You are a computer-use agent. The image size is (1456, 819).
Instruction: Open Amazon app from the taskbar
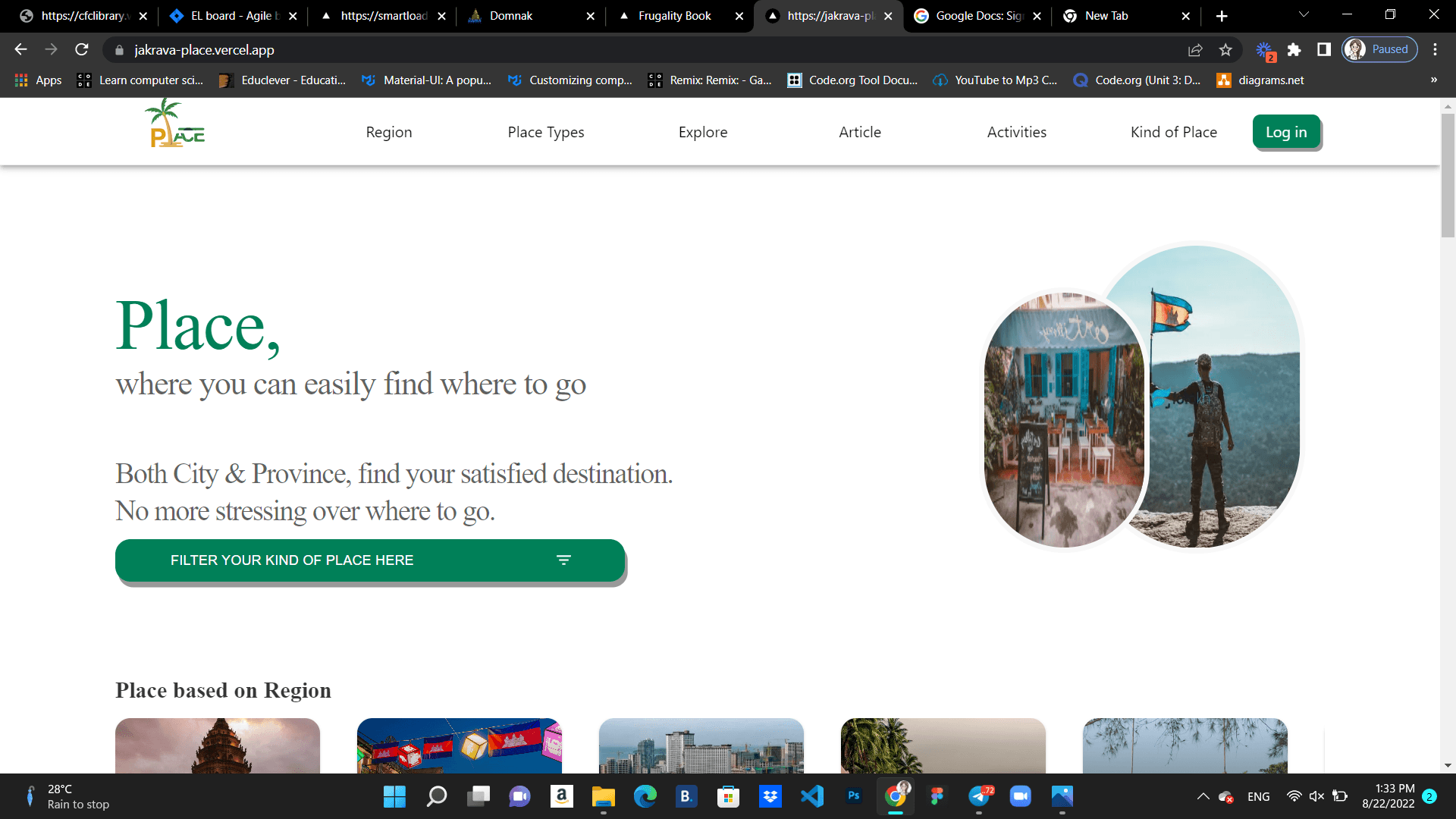point(562,796)
